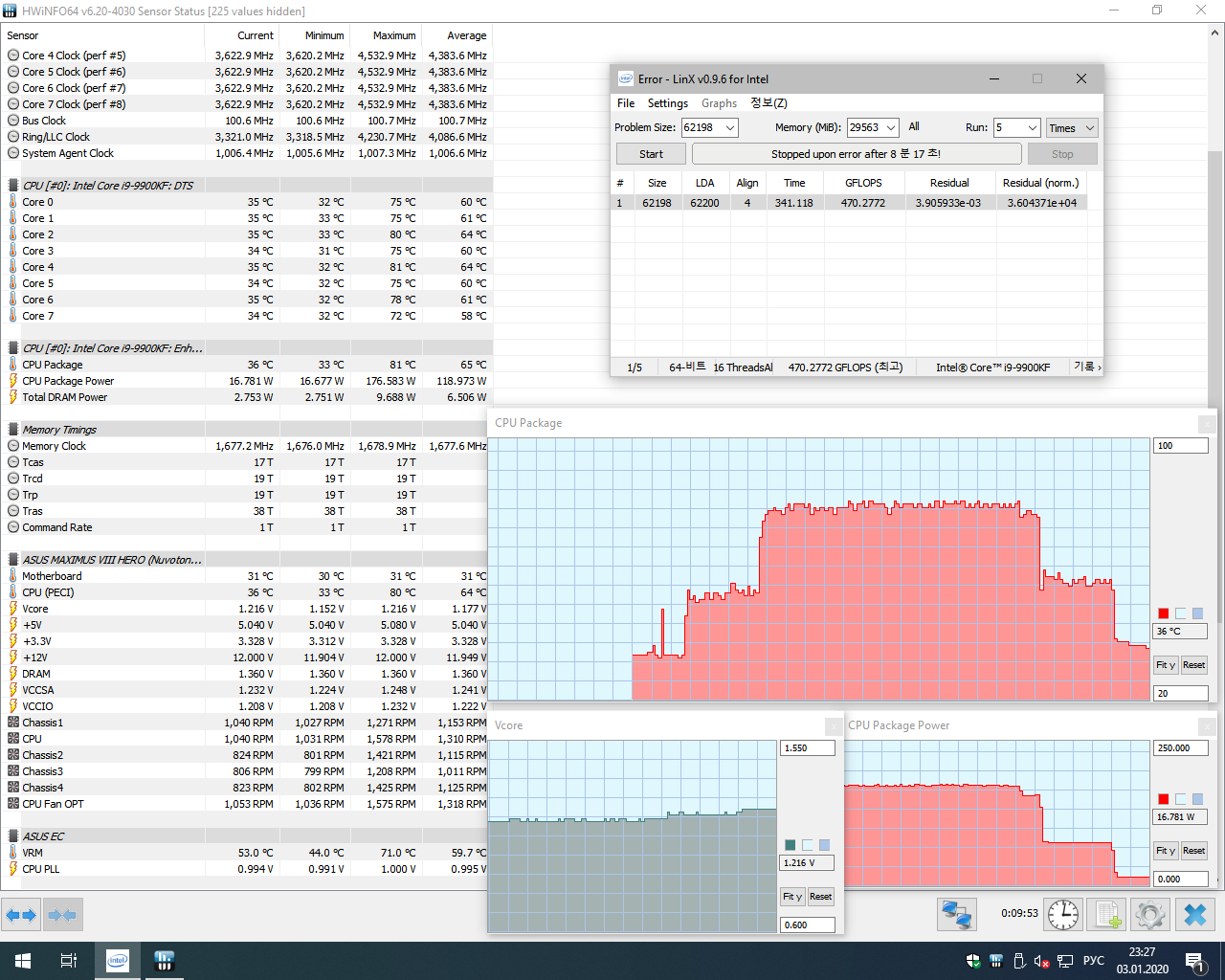Image resolution: width=1225 pixels, height=980 pixels.
Task: Open the File menu in LinX
Action: click(626, 103)
